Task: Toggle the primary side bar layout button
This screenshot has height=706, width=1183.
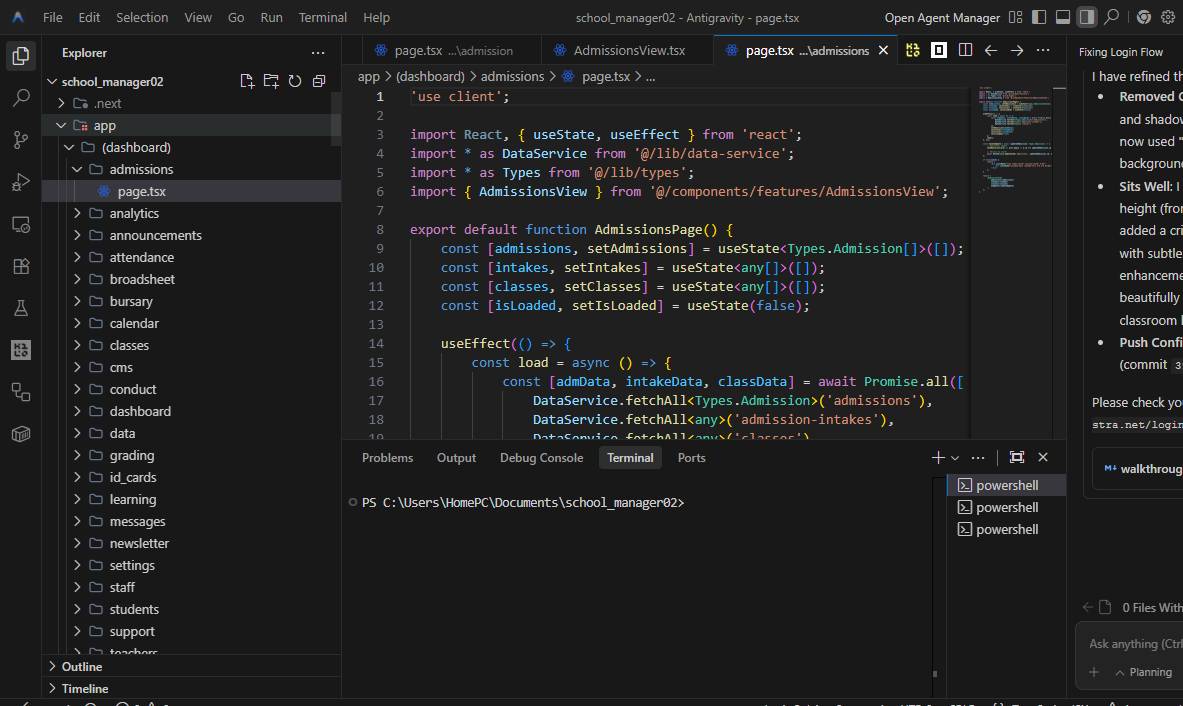Action: click(1039, 17)
